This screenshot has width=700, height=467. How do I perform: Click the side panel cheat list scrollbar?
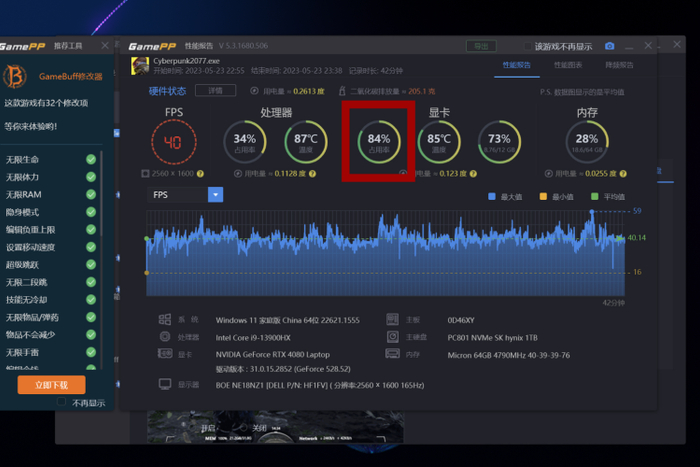click(102, 193)
